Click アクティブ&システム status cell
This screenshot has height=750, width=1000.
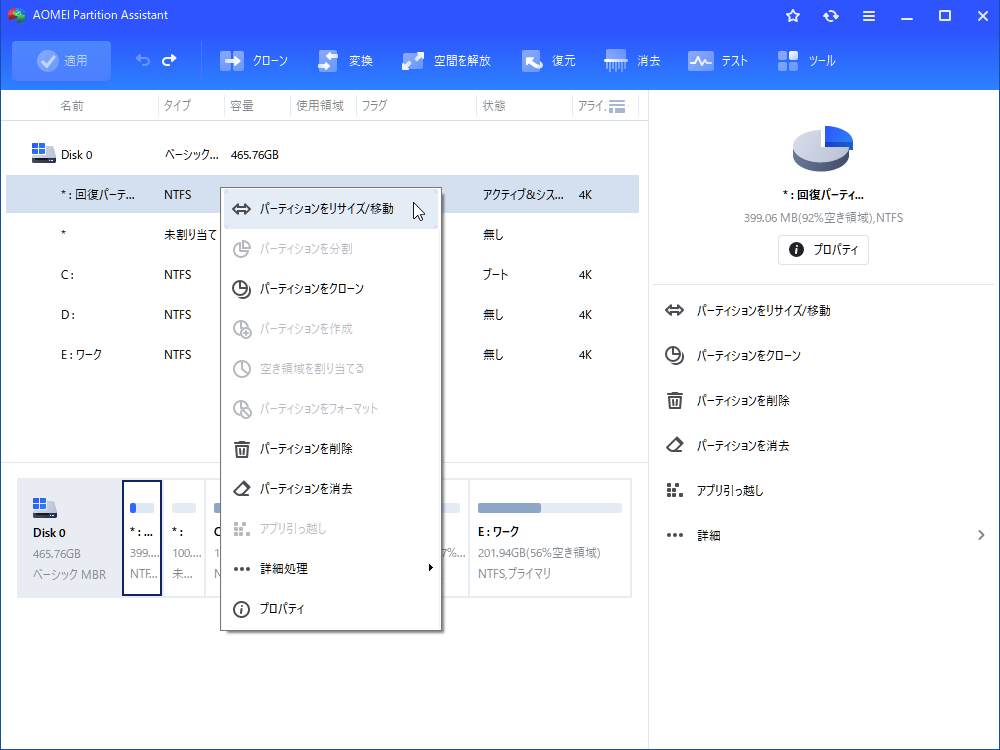pyautogui.click(x=523, y=195)
